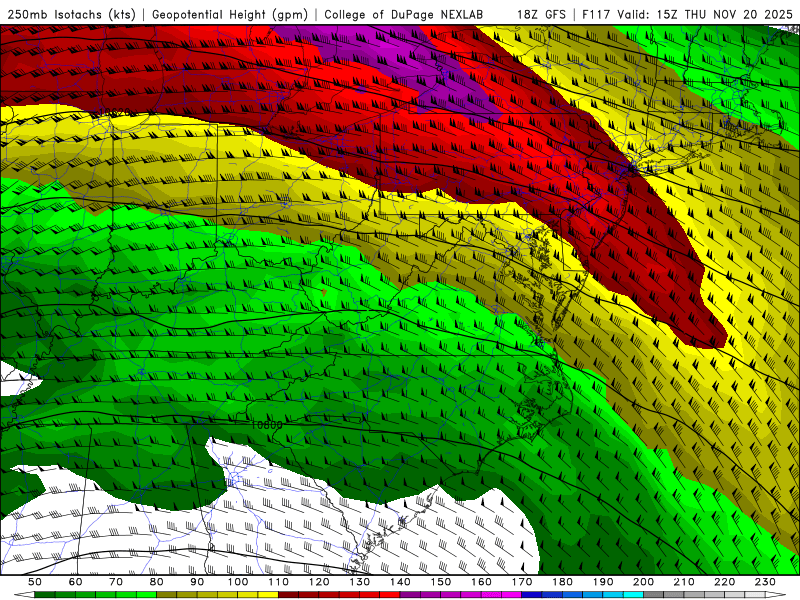This screenshot has width=800, height=600.
Task: Click the 180 value on color scale
Action: 562,582
